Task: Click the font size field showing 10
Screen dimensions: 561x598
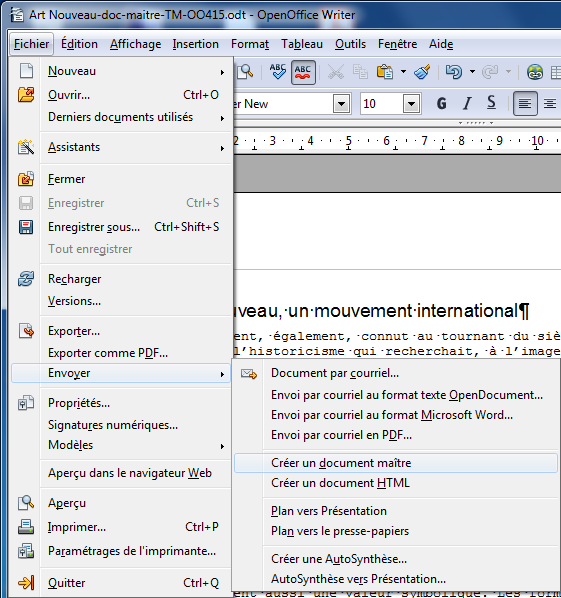Action: pos(381,104)
